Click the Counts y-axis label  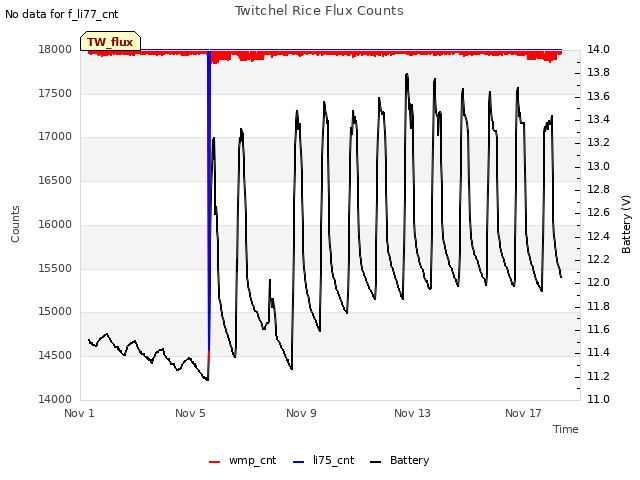15,224
